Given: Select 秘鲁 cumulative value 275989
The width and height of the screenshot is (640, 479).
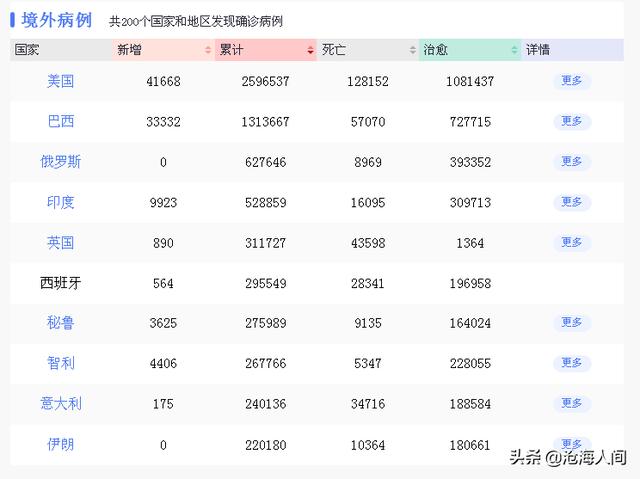Looking at the screenshot, I should click(x=265, y=323).
